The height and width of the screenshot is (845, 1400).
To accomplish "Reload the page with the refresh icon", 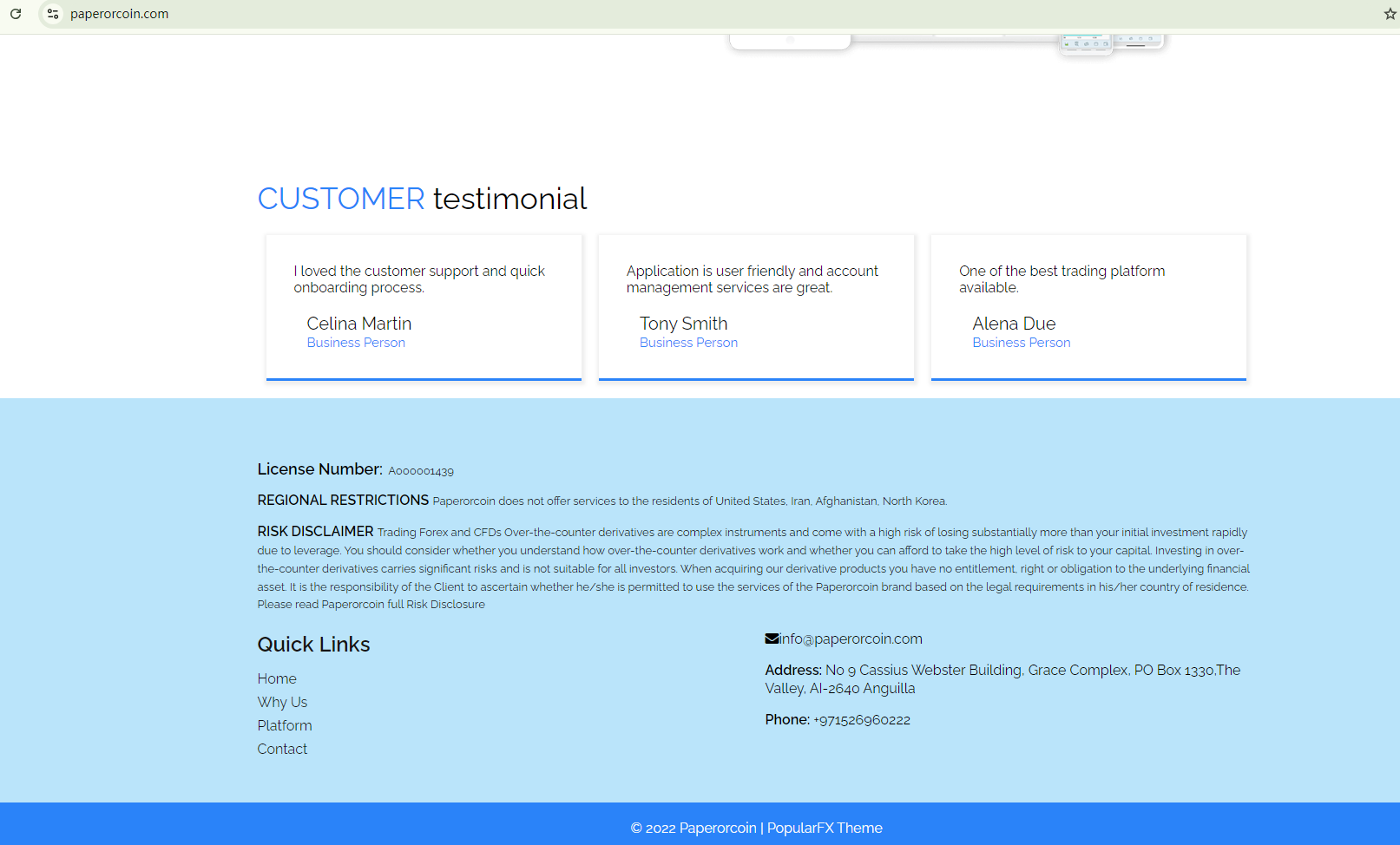I will click(16, 14).
